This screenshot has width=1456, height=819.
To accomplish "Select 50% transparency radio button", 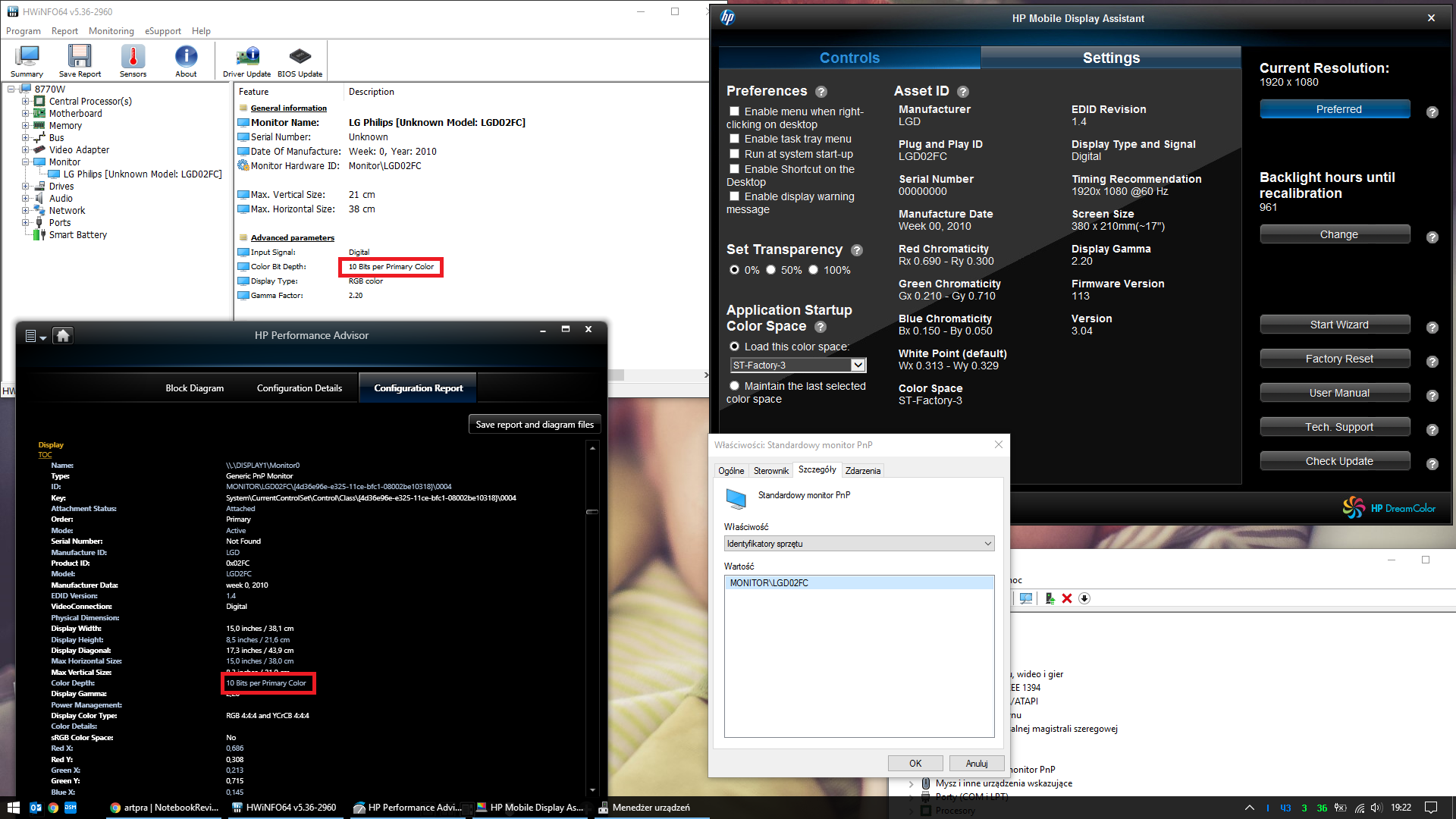I will [770, 270].
